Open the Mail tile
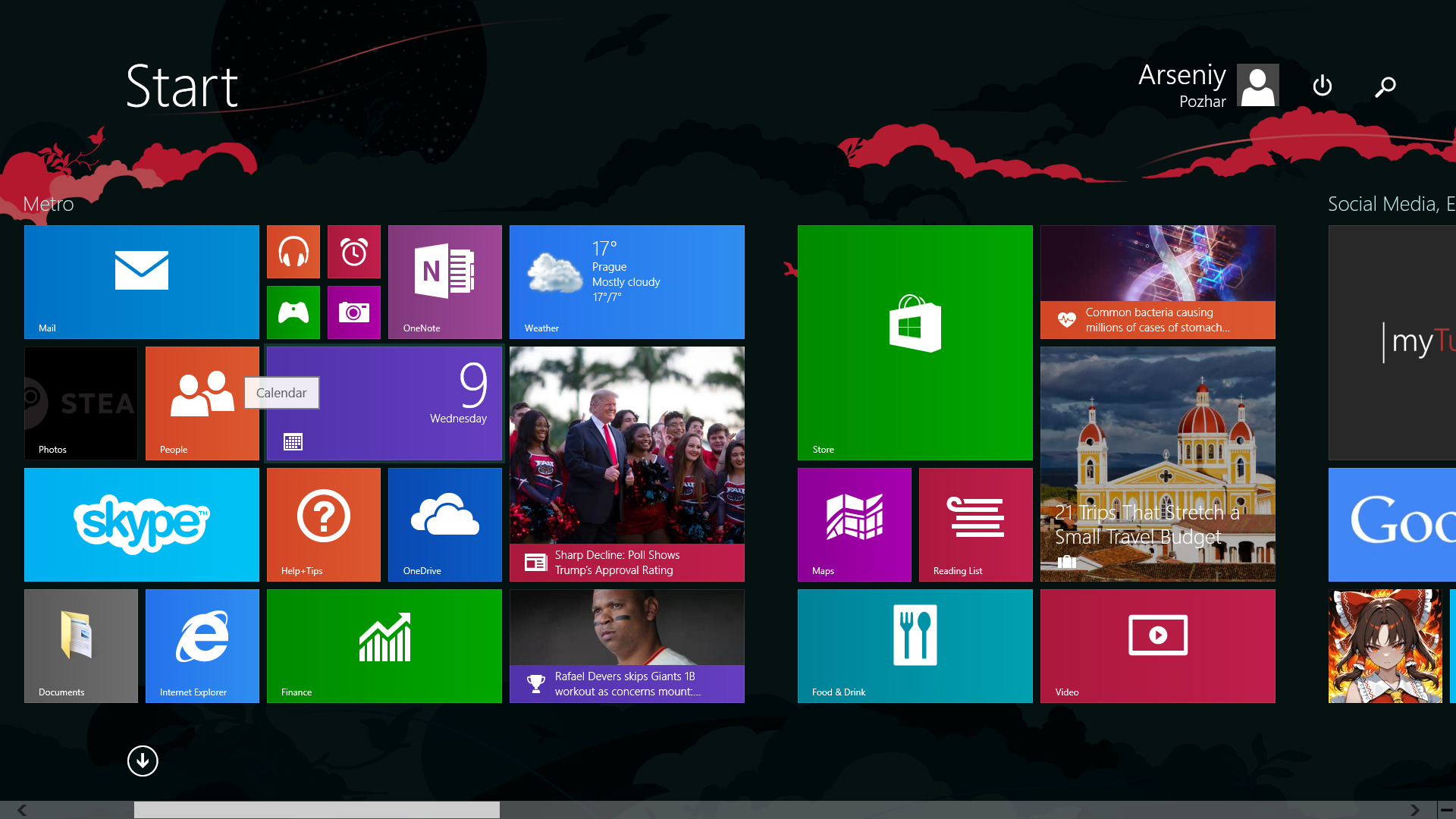Image resolution: width=1456 pixels, height=819 pixels. pyautogui.click(x=141, y=281)
